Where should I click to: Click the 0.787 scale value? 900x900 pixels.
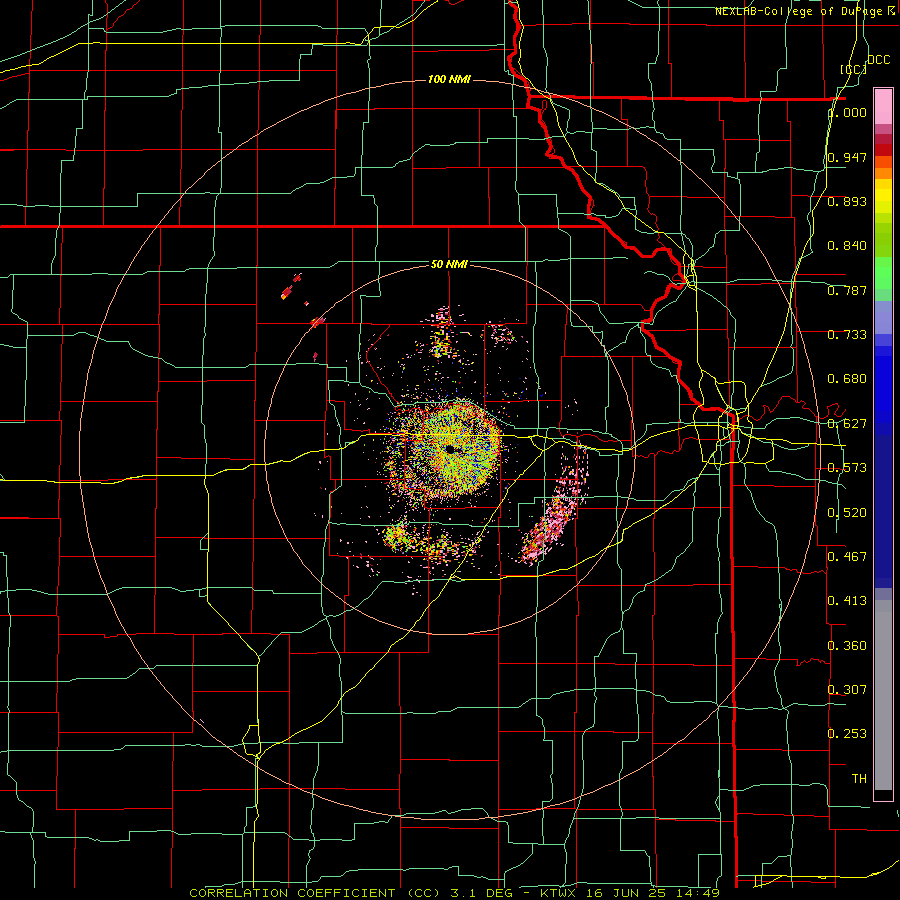(847, 290)
